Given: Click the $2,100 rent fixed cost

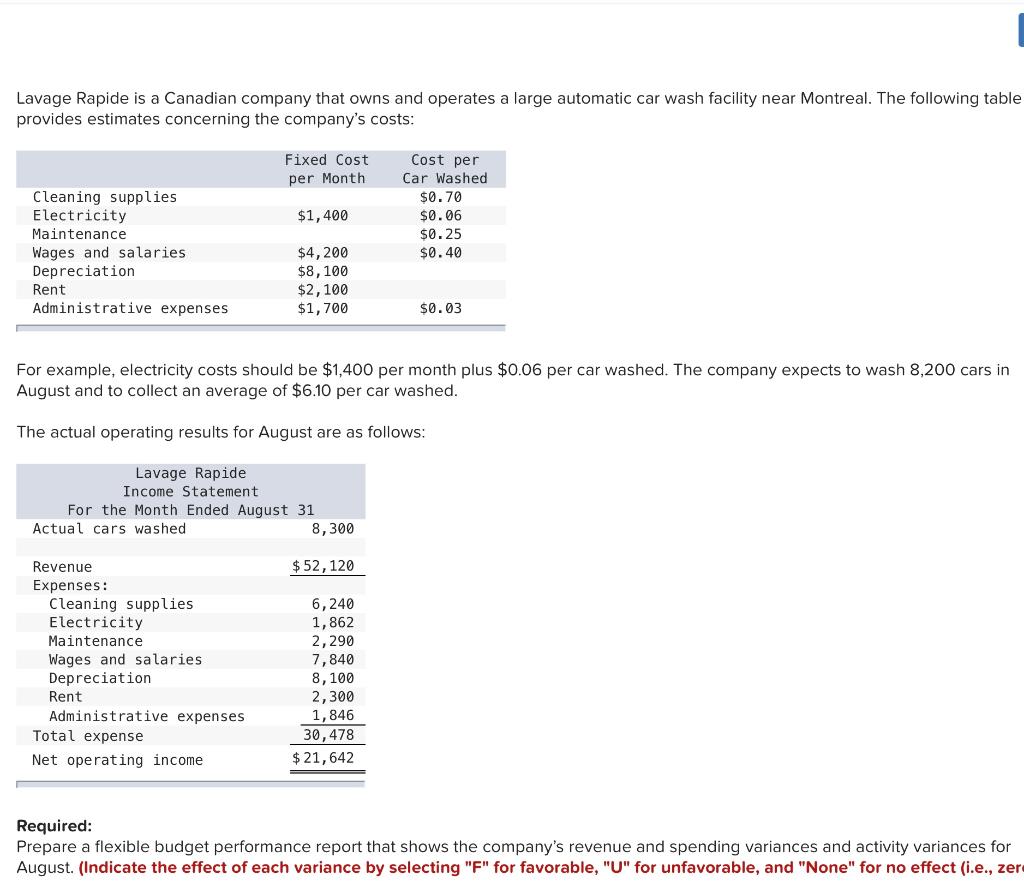Looking at the screenshot, I should tap(323, 289).
